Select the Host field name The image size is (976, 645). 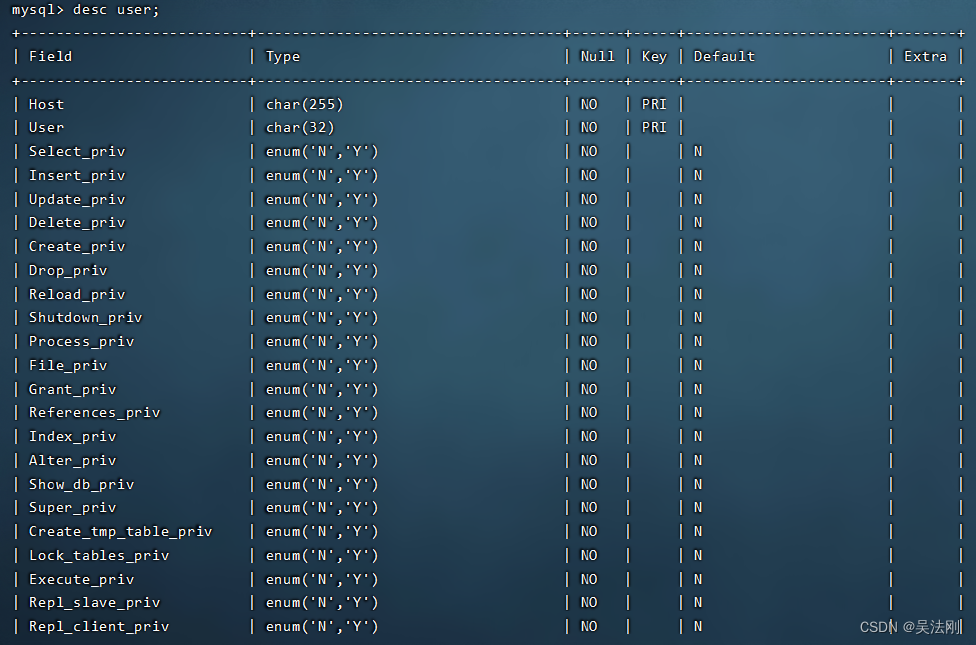pyautogui.click(x=46, y=105)
